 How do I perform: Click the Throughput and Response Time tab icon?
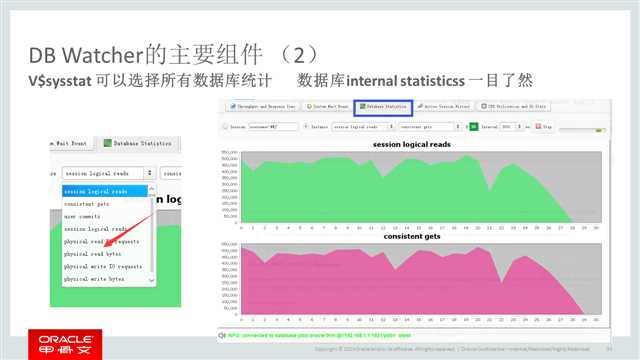pyautogui.click(x=233, y=106)
